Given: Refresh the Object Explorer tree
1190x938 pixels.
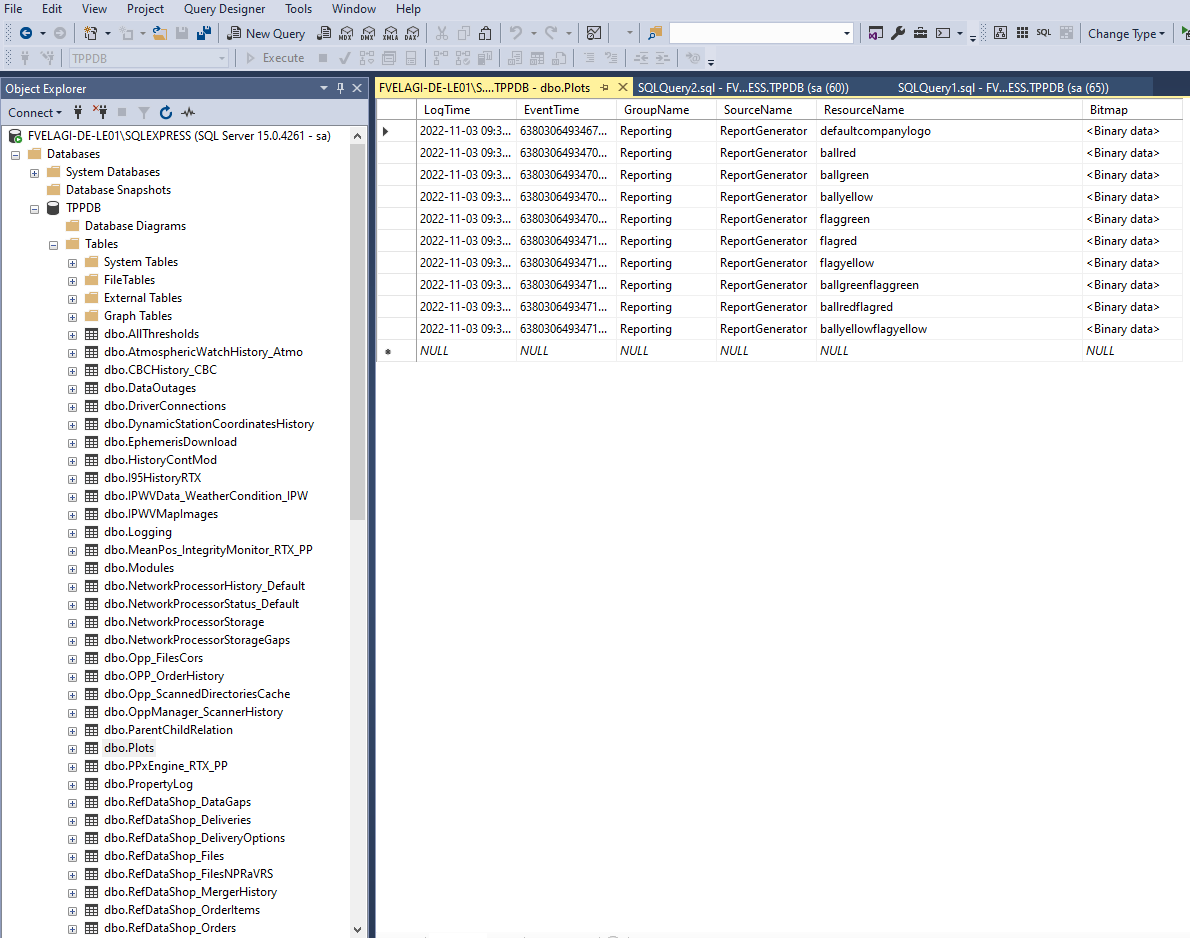Looking at the screenshot, I should click(166, 112).
